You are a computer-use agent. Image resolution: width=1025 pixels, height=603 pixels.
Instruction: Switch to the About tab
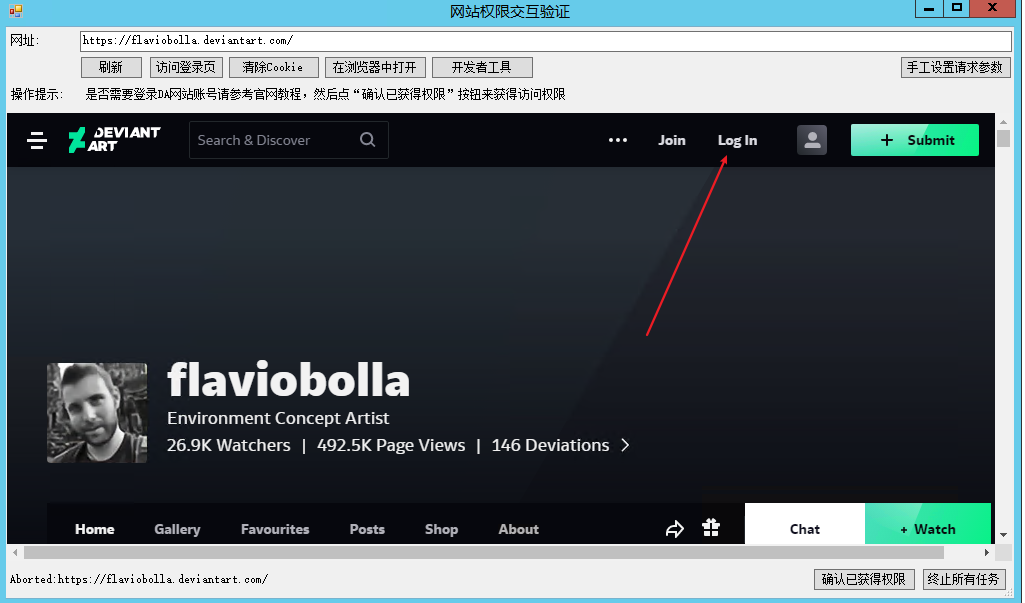519,529
